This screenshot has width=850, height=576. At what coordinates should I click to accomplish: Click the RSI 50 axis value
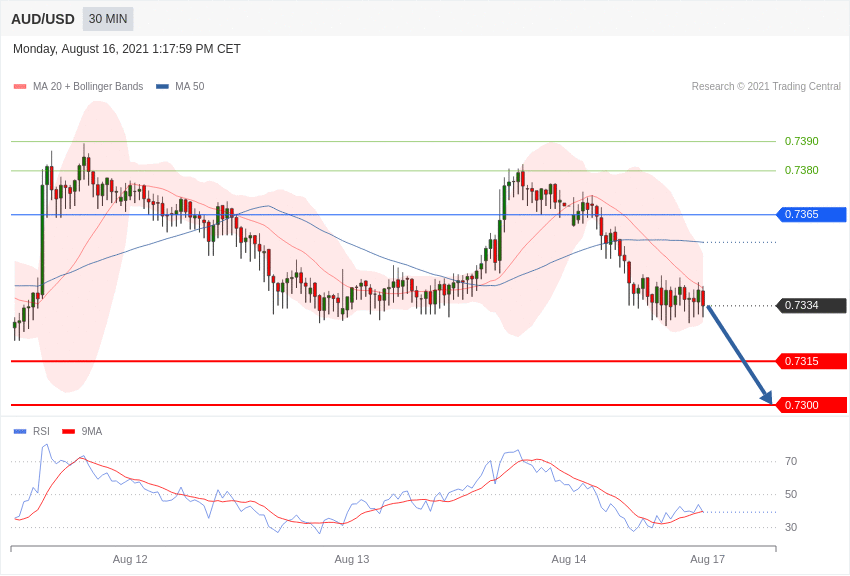point(791,495)
